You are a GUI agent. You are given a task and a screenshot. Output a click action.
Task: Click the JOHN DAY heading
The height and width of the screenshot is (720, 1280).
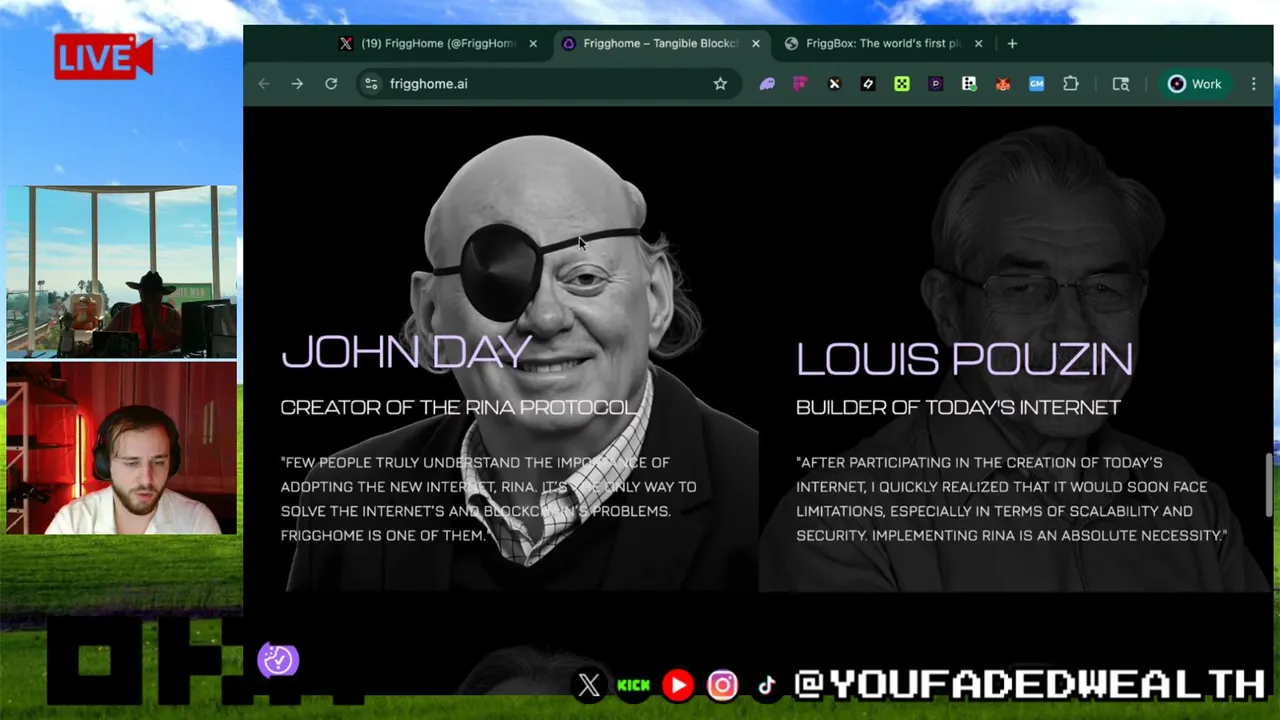405,352
